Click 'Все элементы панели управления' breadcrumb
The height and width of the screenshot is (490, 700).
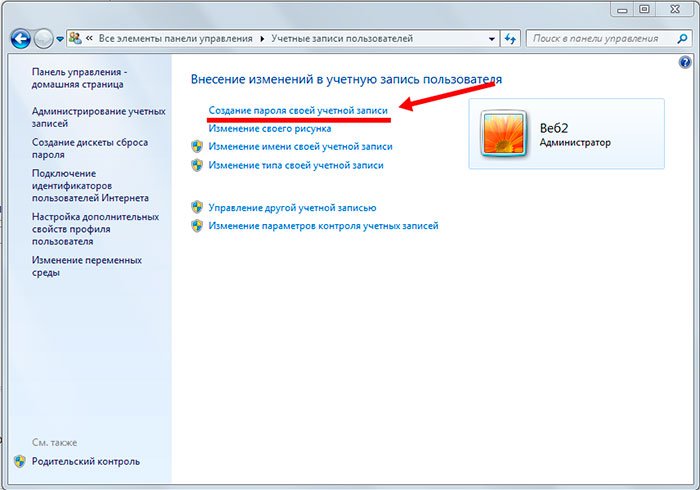point(175,39)
